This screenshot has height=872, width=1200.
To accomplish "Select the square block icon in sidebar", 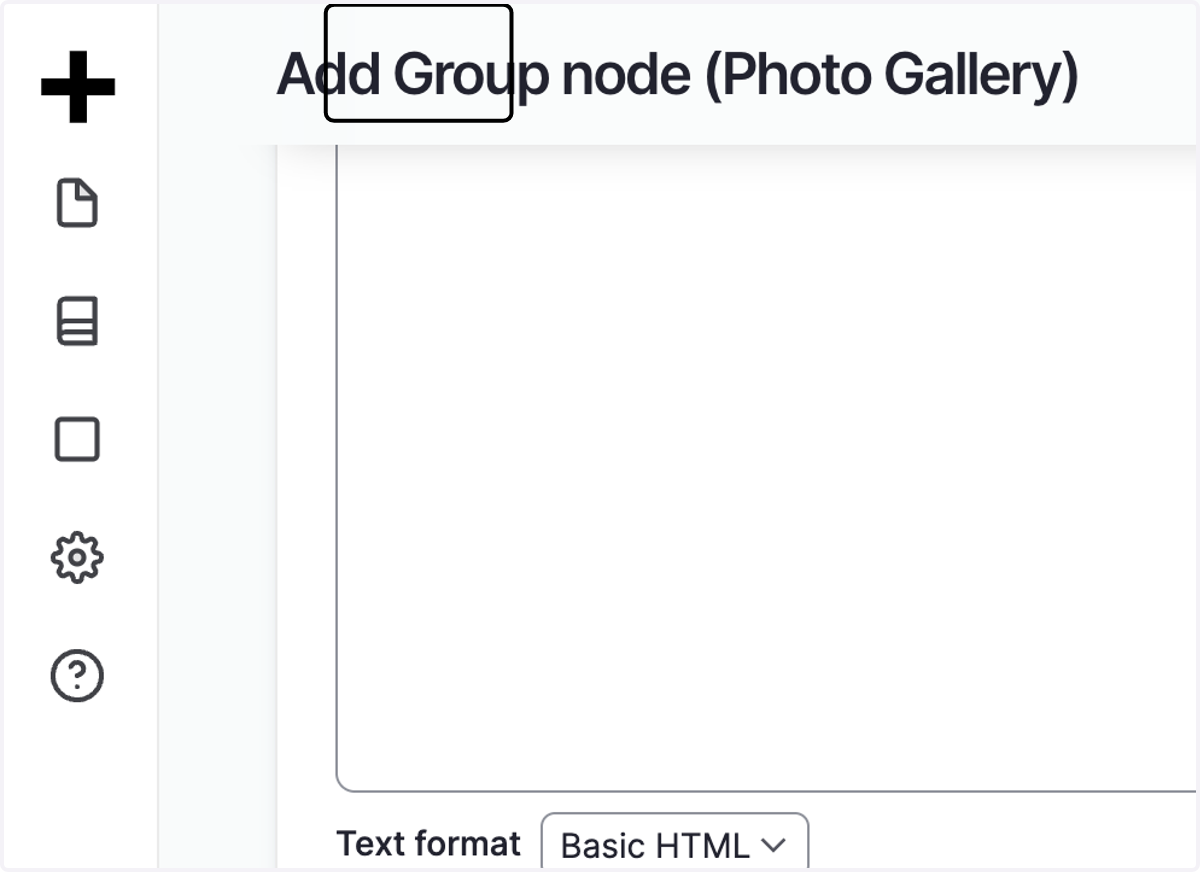I will (x=77, y=439).
